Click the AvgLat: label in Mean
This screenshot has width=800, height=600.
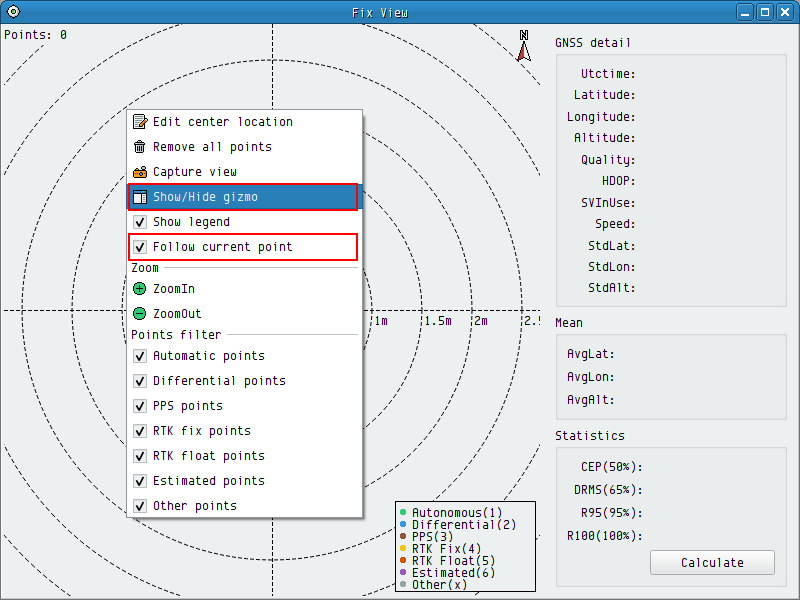[x=591, y=354]
